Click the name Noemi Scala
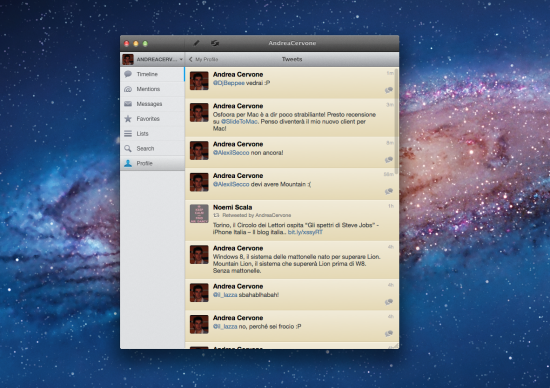This screenshot has width=550, height=388. [232, 207]
